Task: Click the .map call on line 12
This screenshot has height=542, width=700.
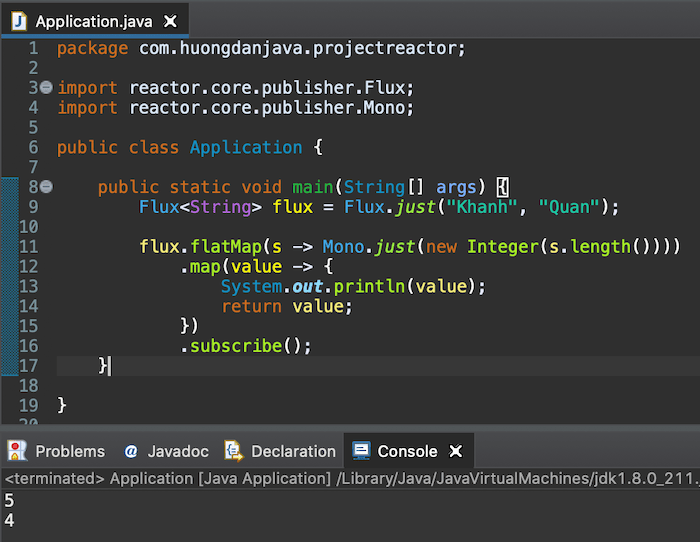Action: pos(200,267)
